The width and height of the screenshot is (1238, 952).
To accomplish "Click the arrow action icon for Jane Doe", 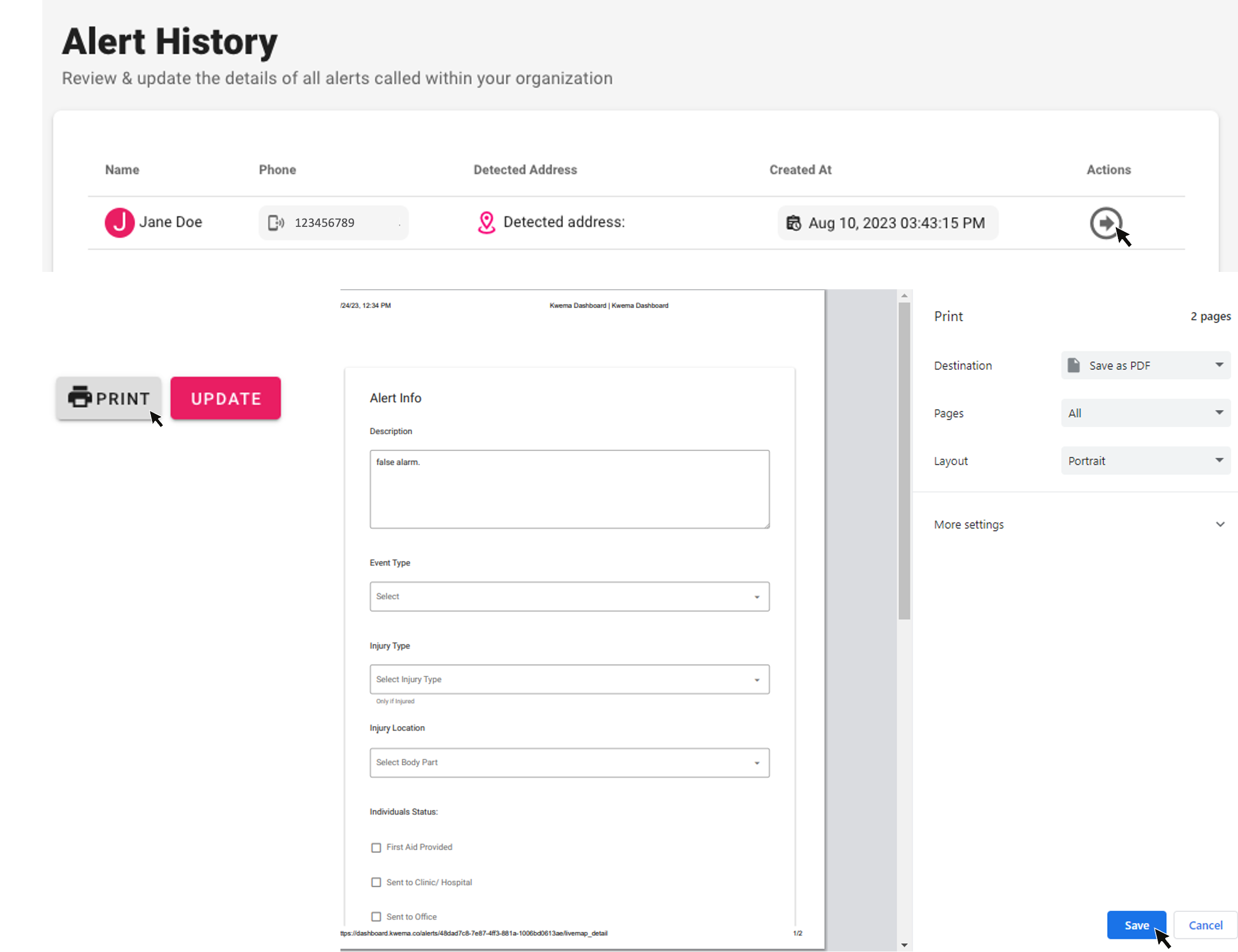I will pos(1106,223).
